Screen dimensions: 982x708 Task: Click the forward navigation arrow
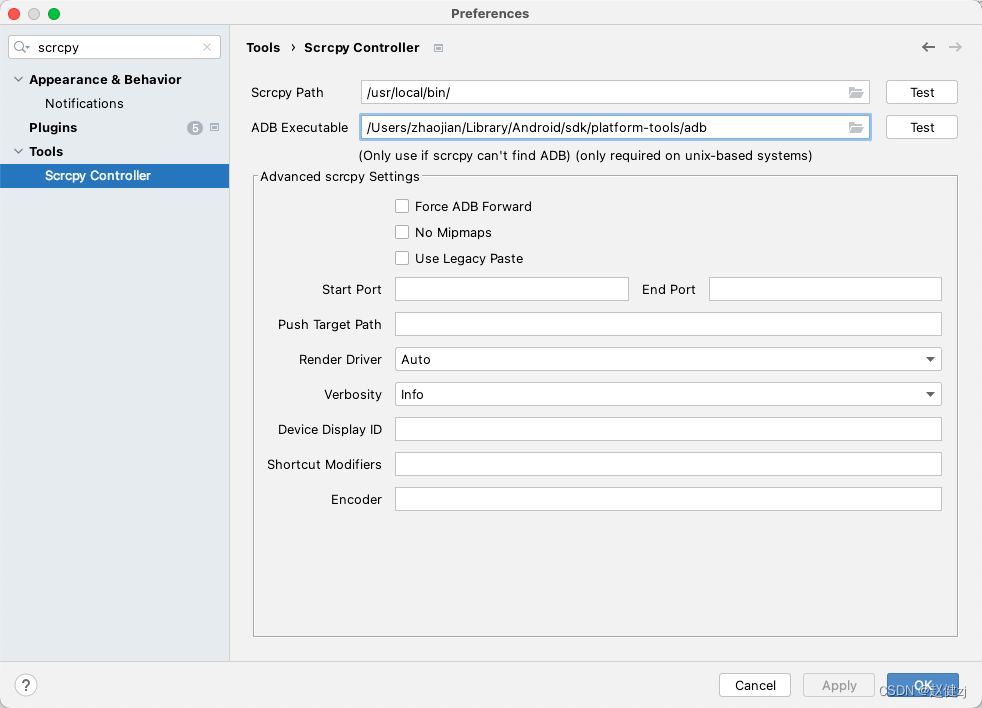954,46
